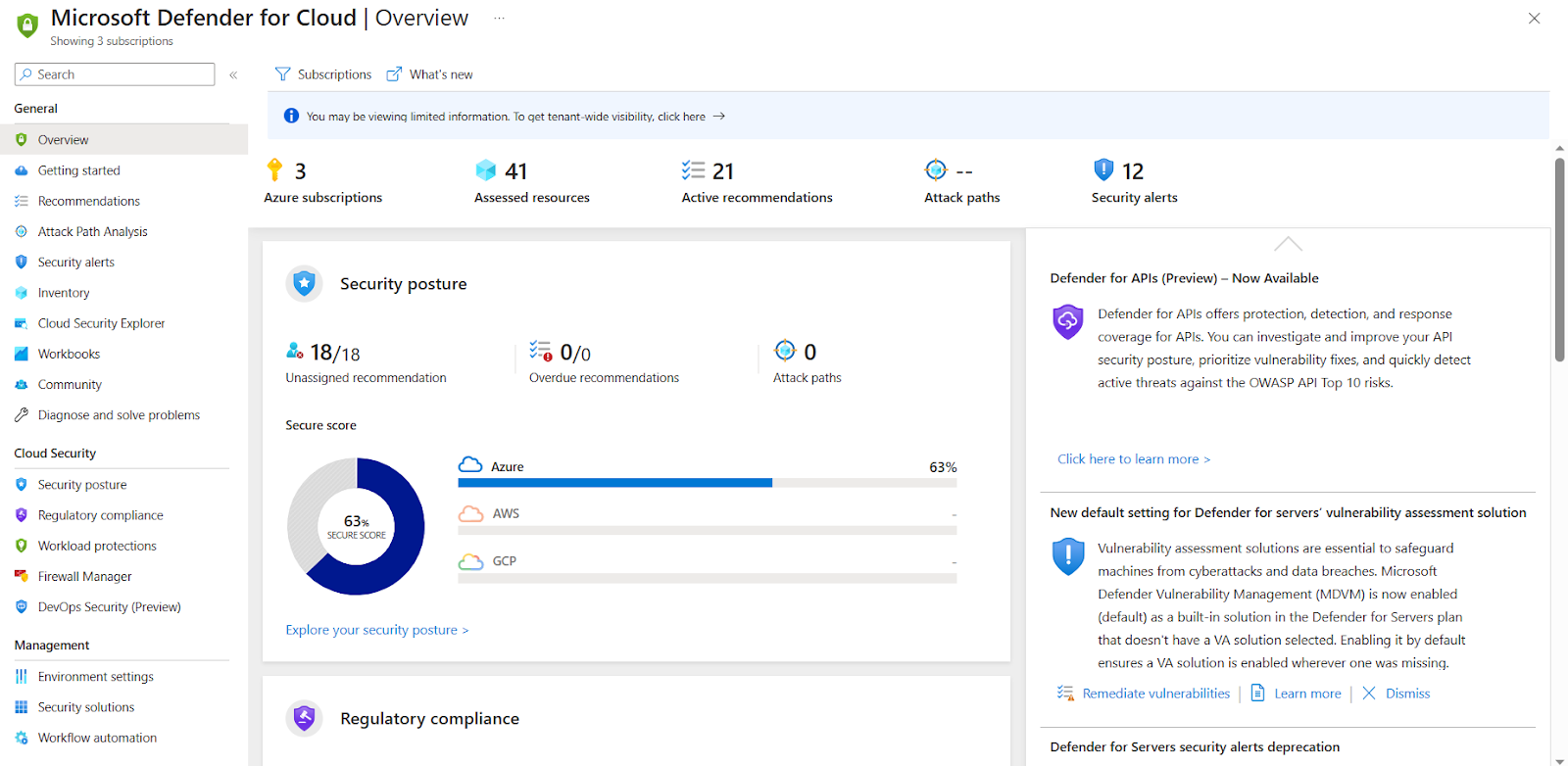Image resolution: width=1568 pixels, height=766 pixels.
Task: Click the Defender for APIs purple shield icon
Action: [x=1067, y=321]
